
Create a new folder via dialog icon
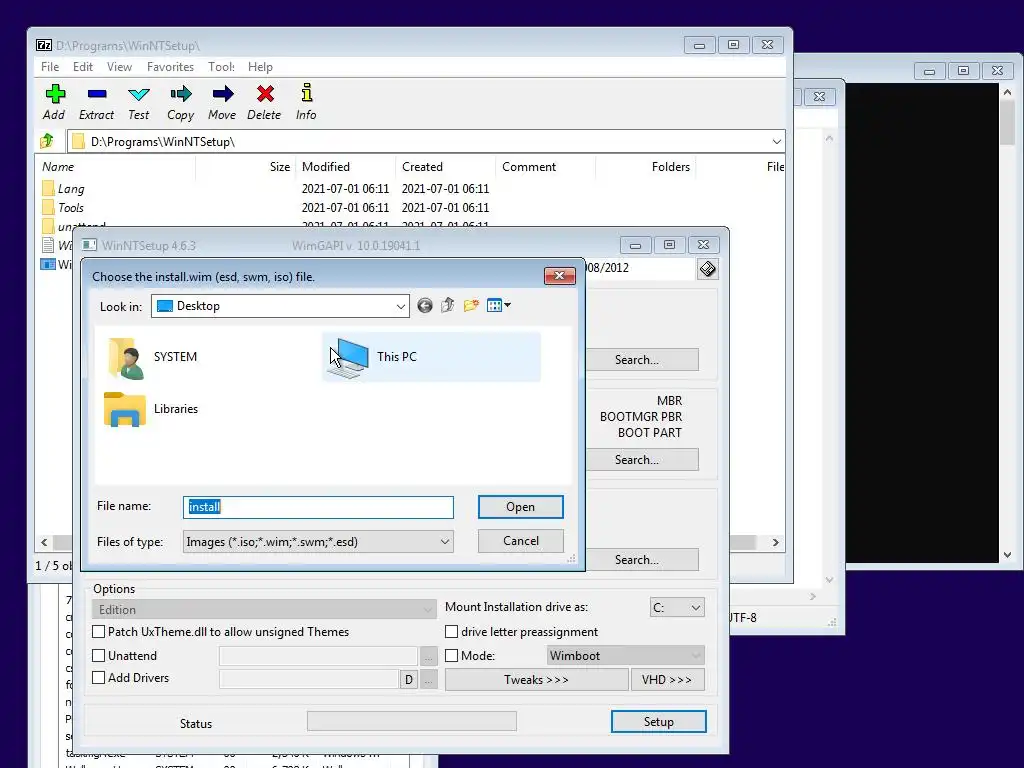(471, 306)
